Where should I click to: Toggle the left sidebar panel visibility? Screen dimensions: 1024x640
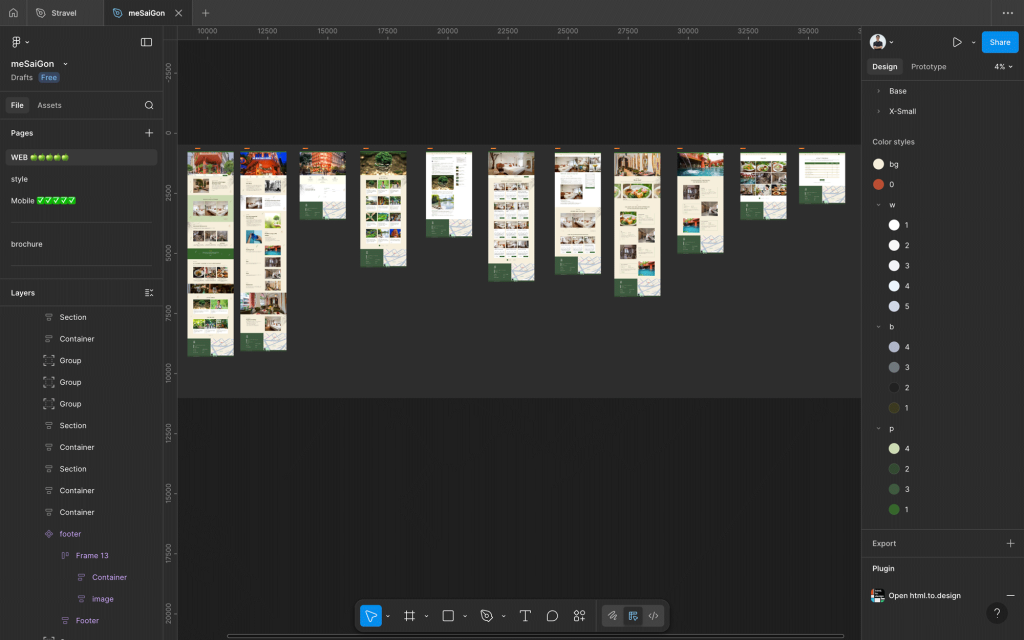(x=146, y=42)
